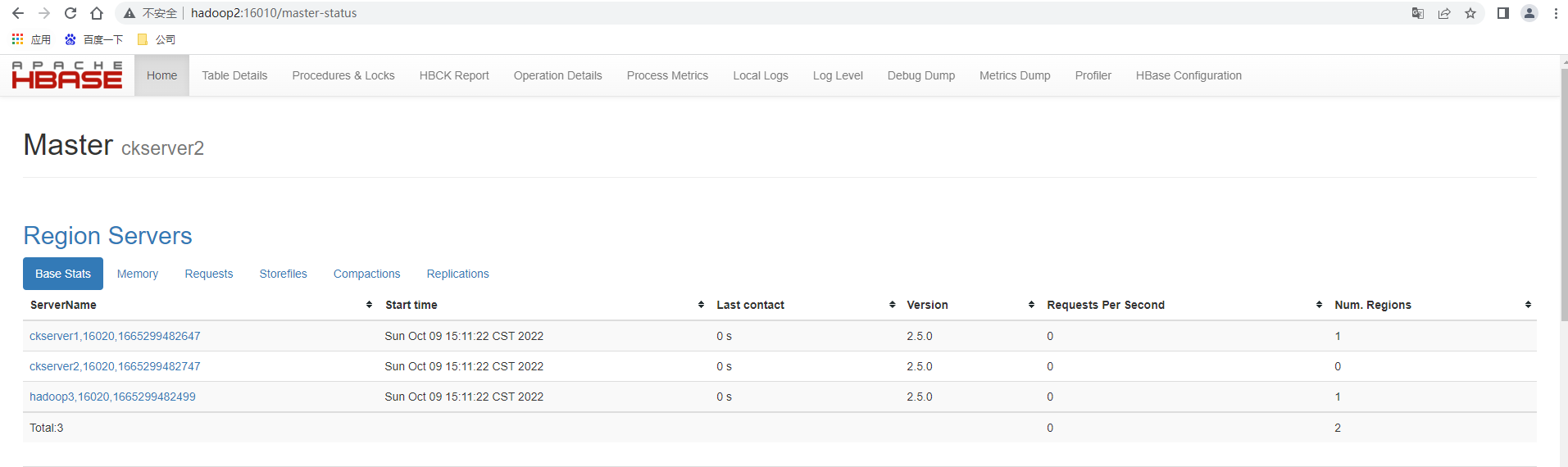This screenshot has height=467, width=1568.
Task: Open Process Metrics page
Action: [x=667, y=75]
